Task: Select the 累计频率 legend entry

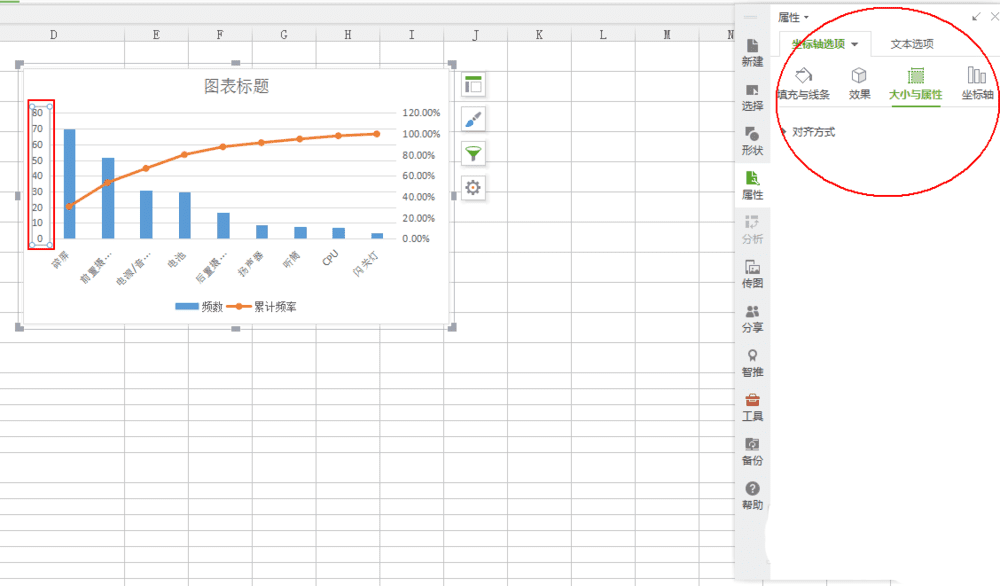Action: (262, 307)
